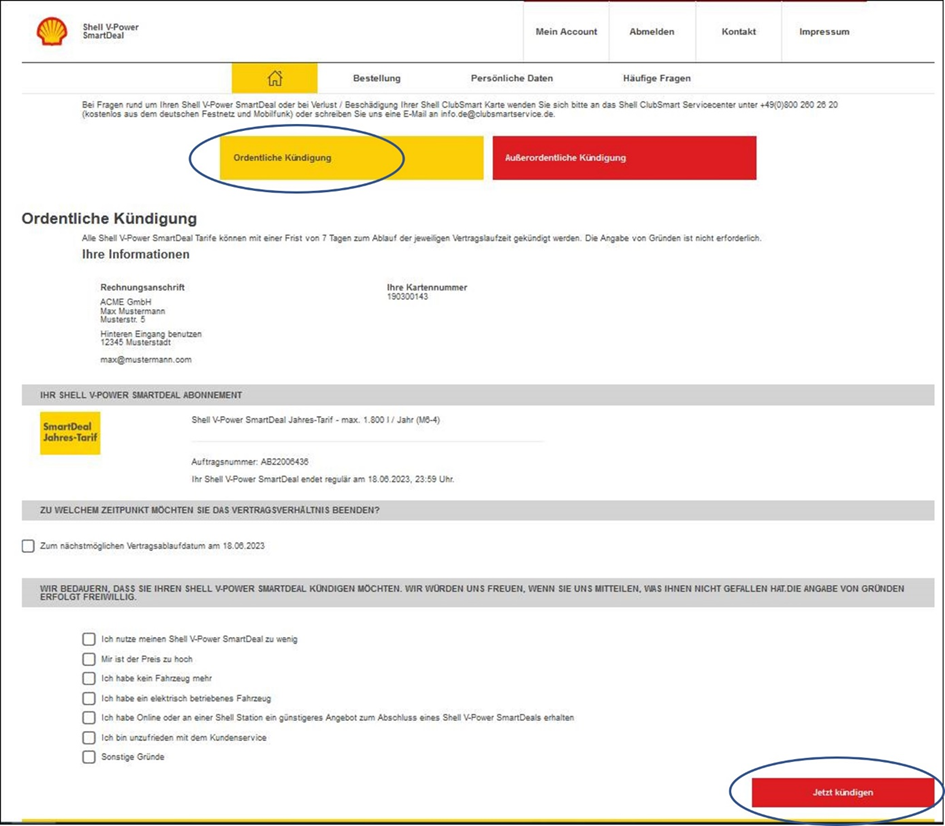Open the Impressum page
Viewport: 945px width, 826px height.
click(x=824, y=32)
